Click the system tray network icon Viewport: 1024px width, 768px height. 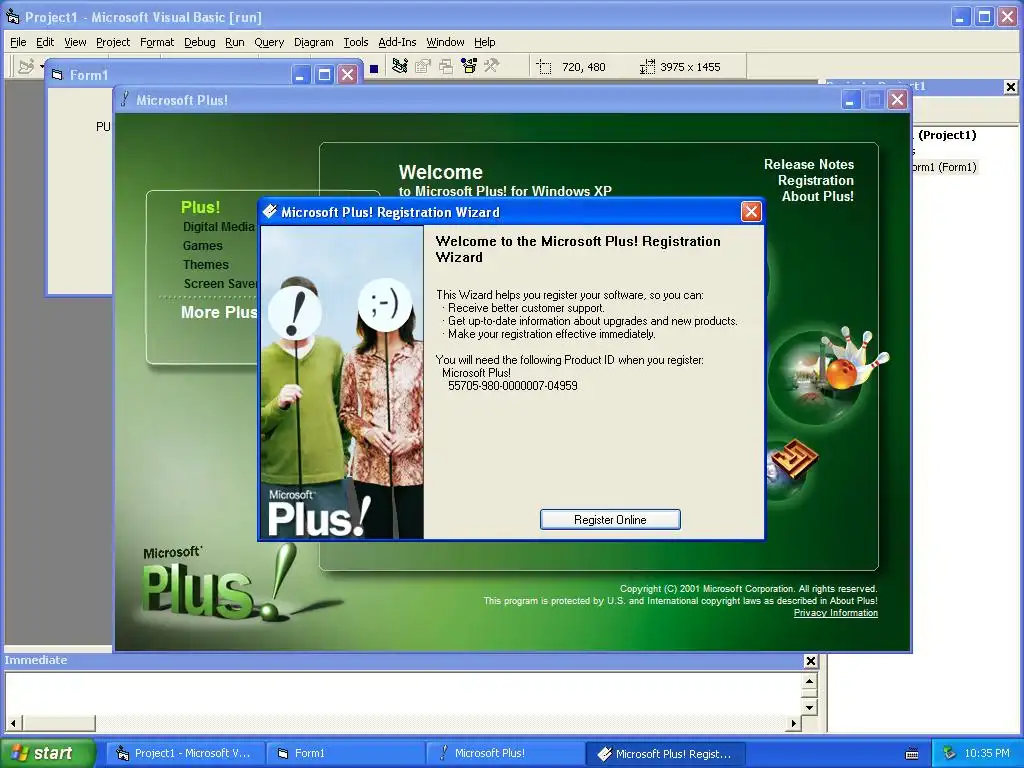950,753
